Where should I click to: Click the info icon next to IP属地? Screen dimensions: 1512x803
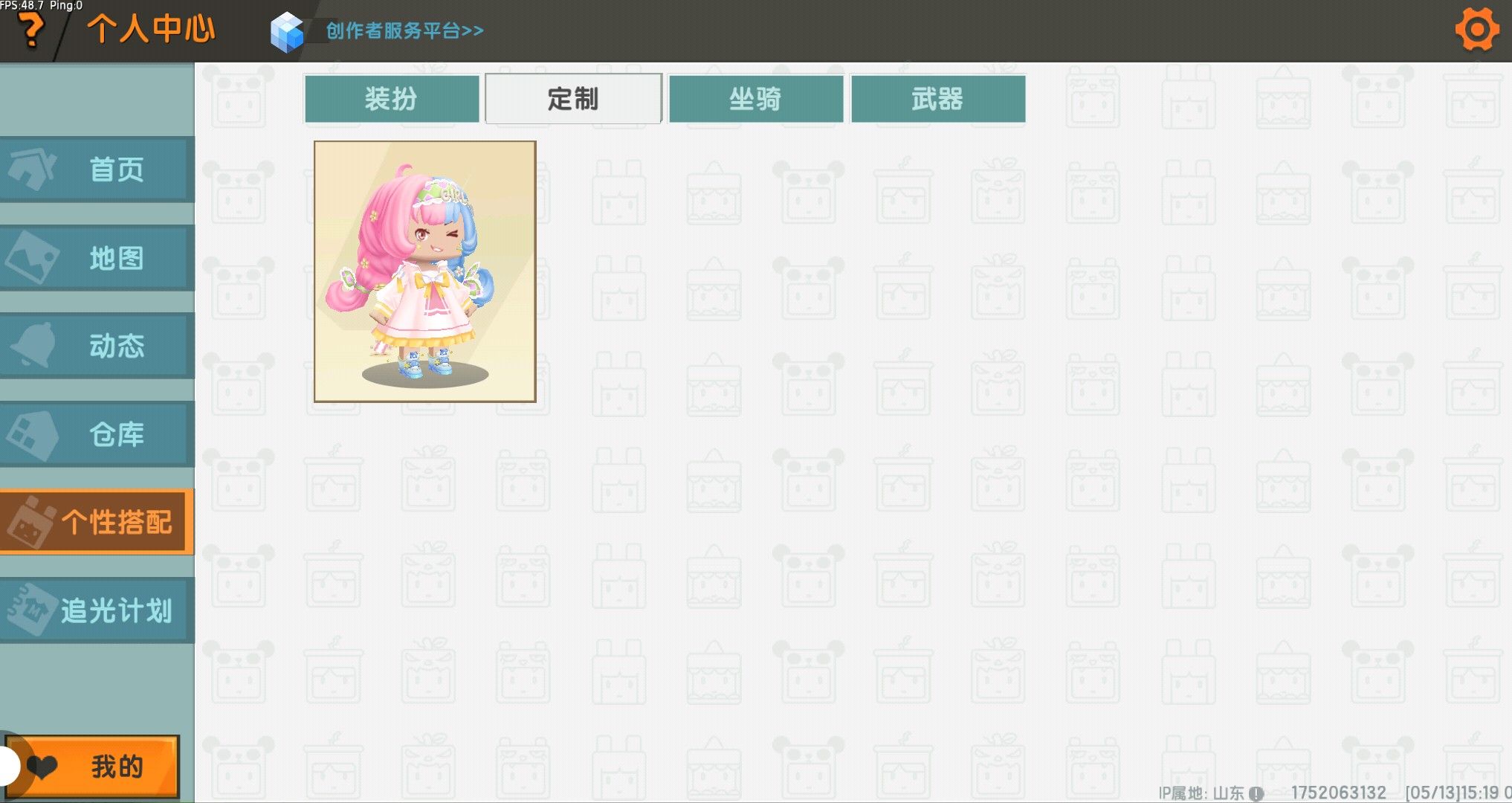point(1256,793)
